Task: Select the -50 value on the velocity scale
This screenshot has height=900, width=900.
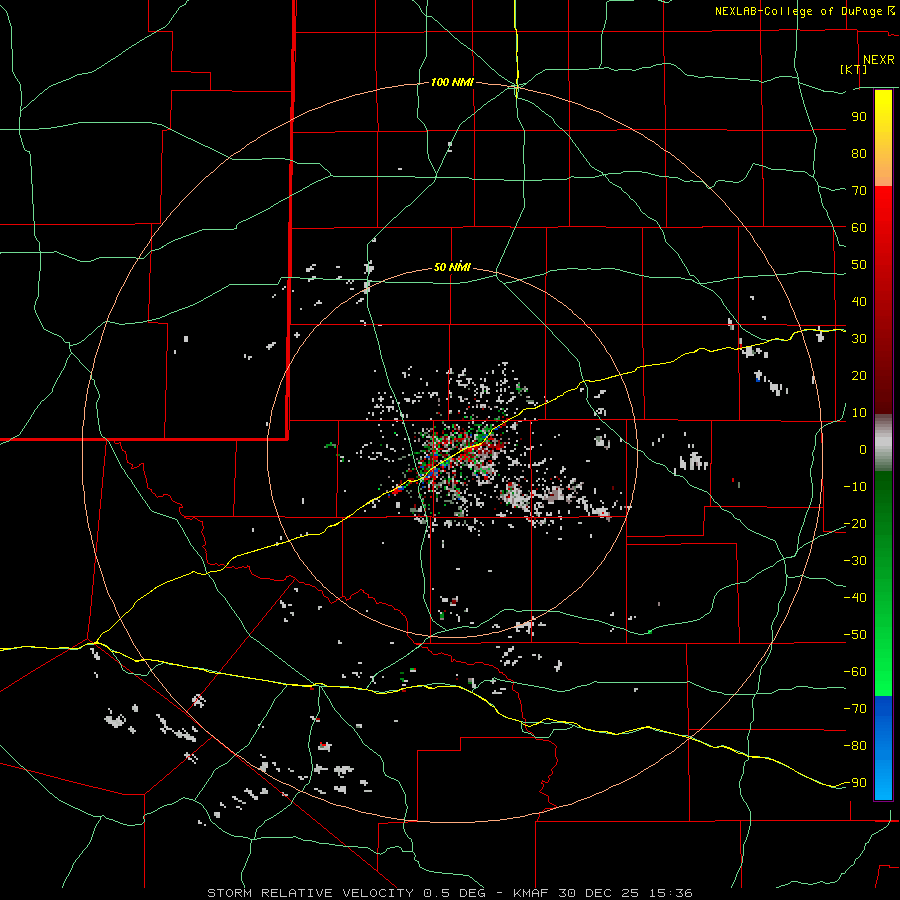Action: (x=855, y=635)
